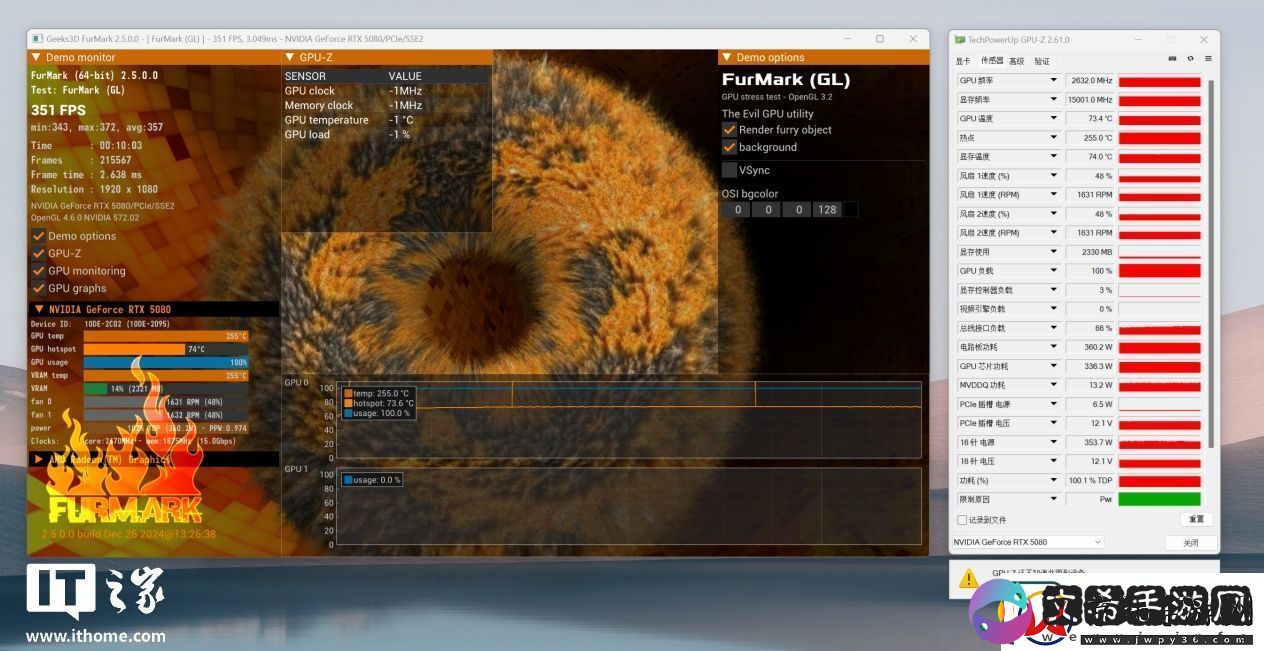Viewport: 1264px width, 651px height.
Task: Click the OSI bgcolor alpha field 128
Action: click(x=826, y=209)
